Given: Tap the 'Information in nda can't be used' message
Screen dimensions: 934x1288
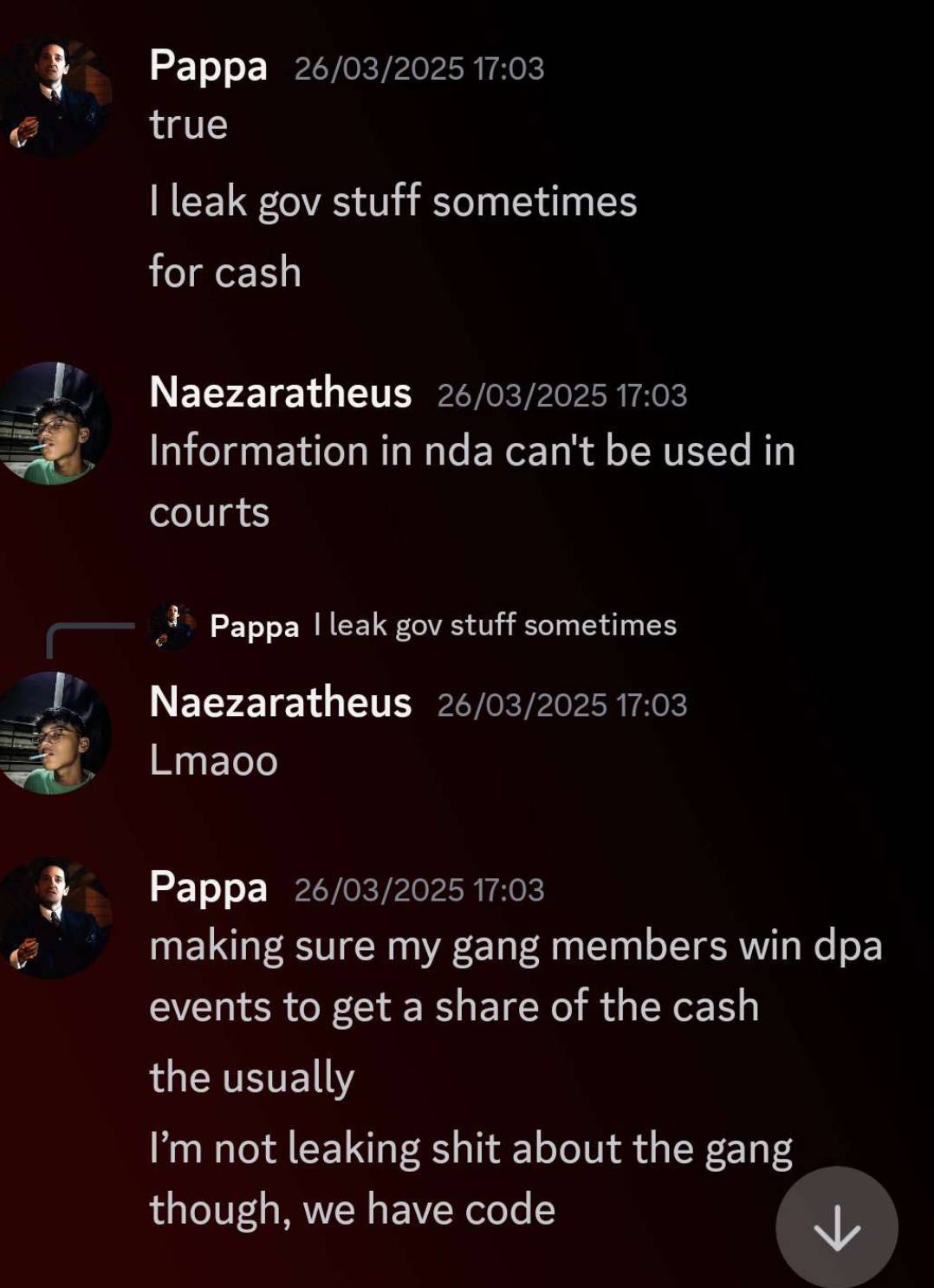Looking at the screenshot, I should click(x=472, y=481).
